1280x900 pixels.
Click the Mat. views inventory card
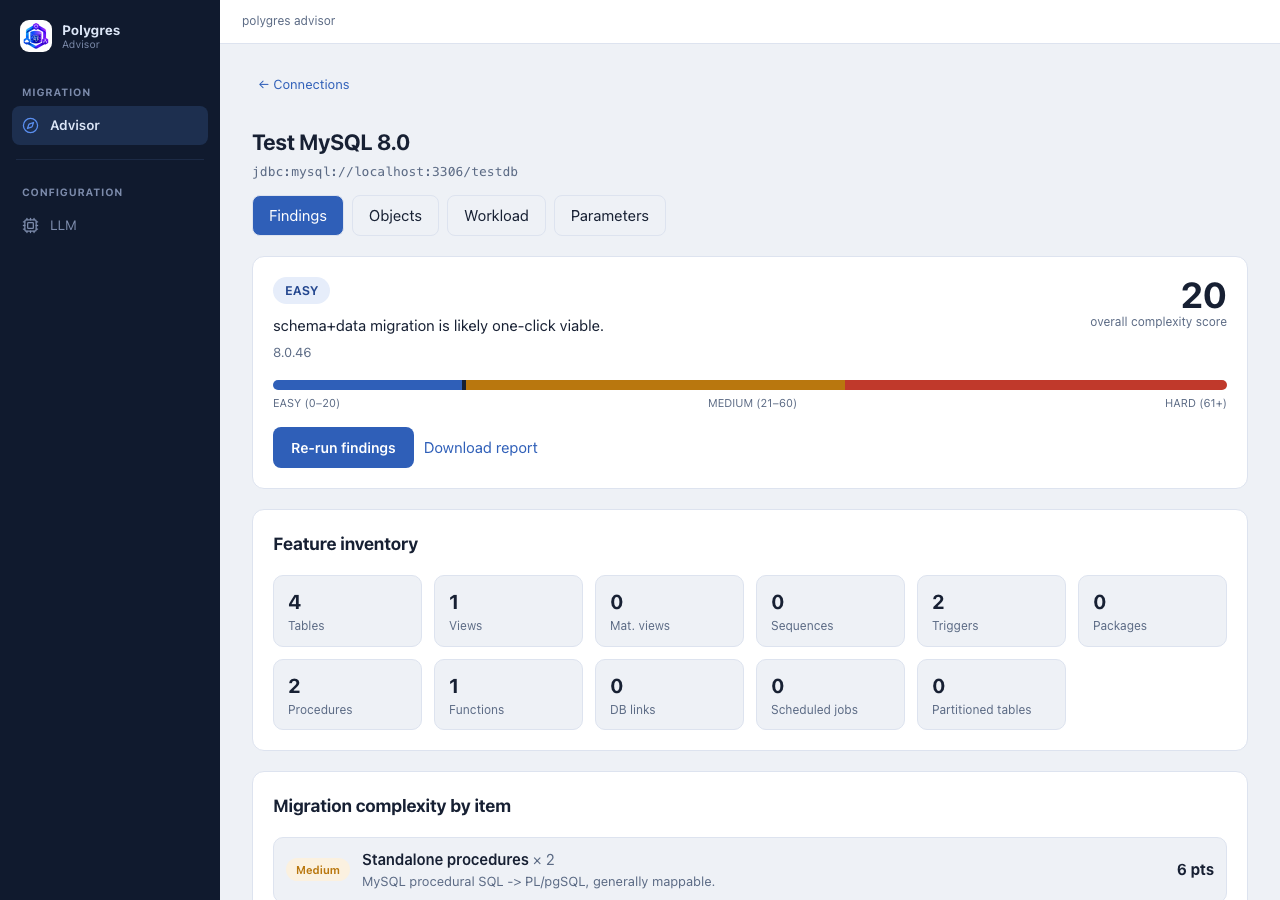tap(669, 611)
